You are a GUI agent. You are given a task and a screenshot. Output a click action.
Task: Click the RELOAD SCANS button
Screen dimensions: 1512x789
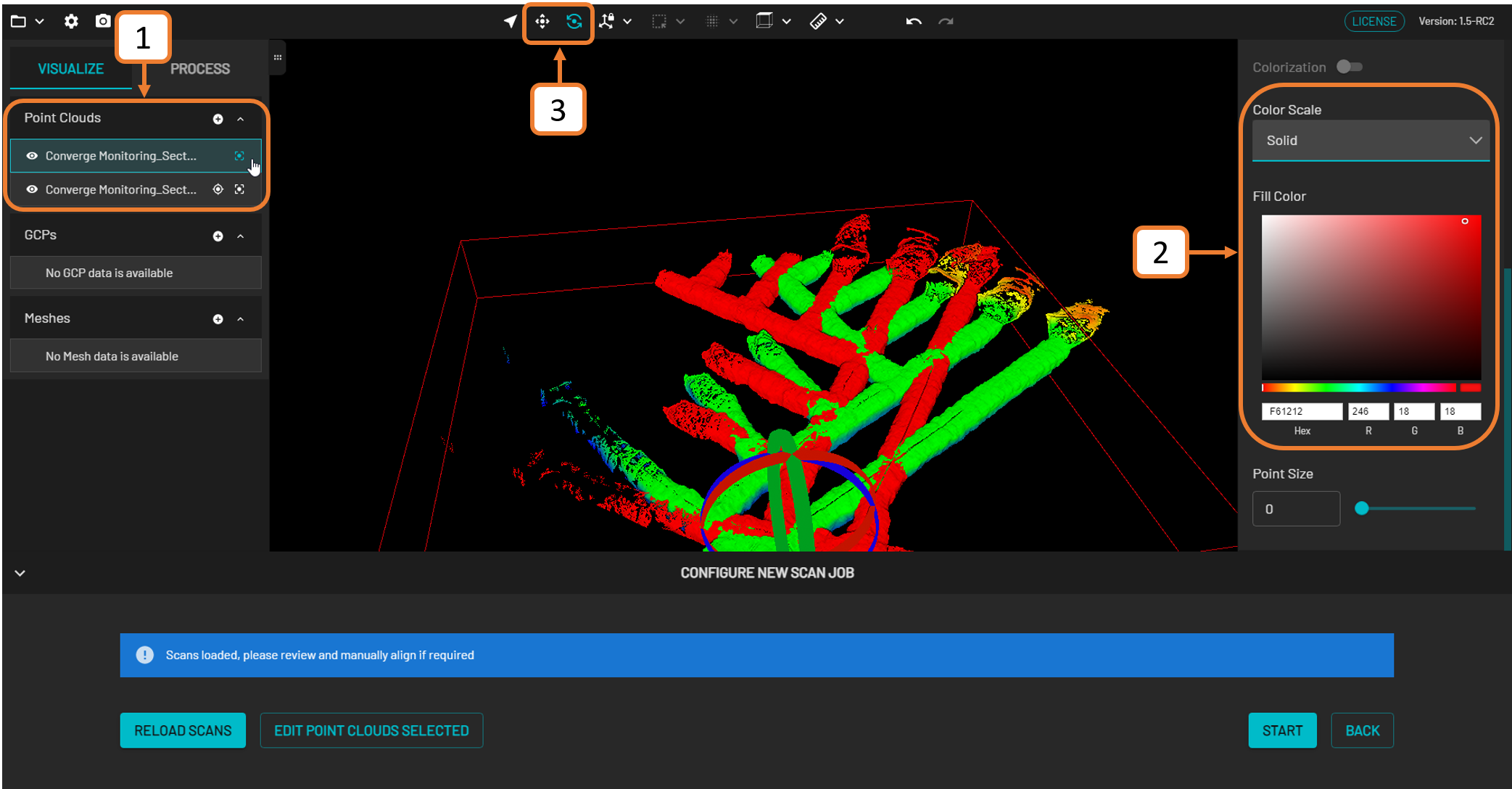tap(183, 730)
